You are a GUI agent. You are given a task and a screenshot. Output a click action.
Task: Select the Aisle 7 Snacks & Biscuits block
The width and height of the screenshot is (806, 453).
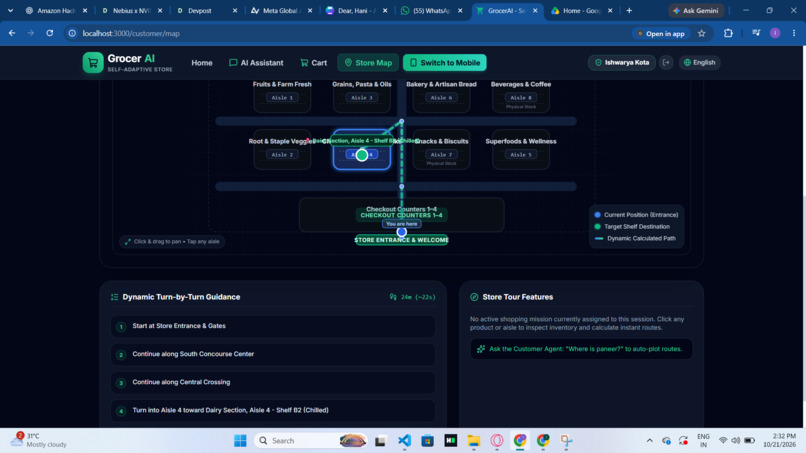pos(441,150)
